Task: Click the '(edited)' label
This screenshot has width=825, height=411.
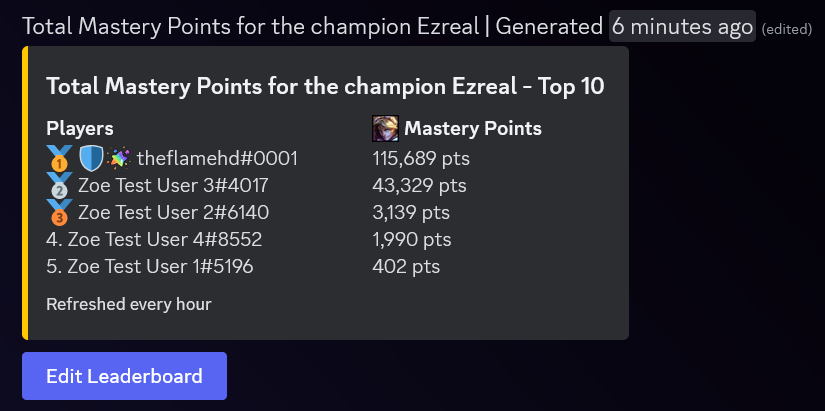Action: [787, 29]
